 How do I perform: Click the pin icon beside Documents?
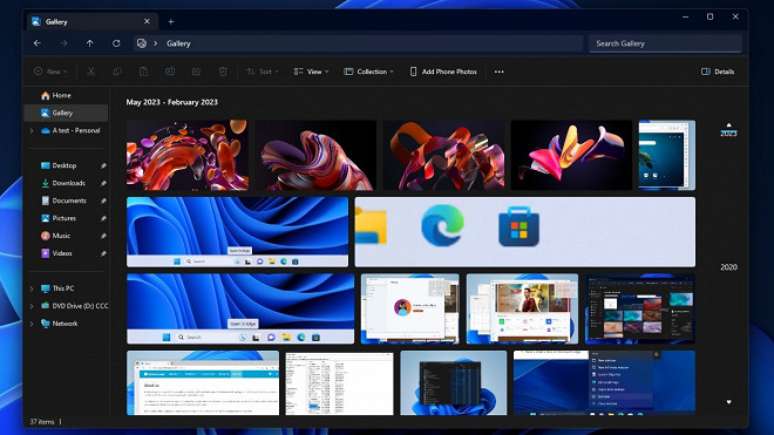coord(103,201)
